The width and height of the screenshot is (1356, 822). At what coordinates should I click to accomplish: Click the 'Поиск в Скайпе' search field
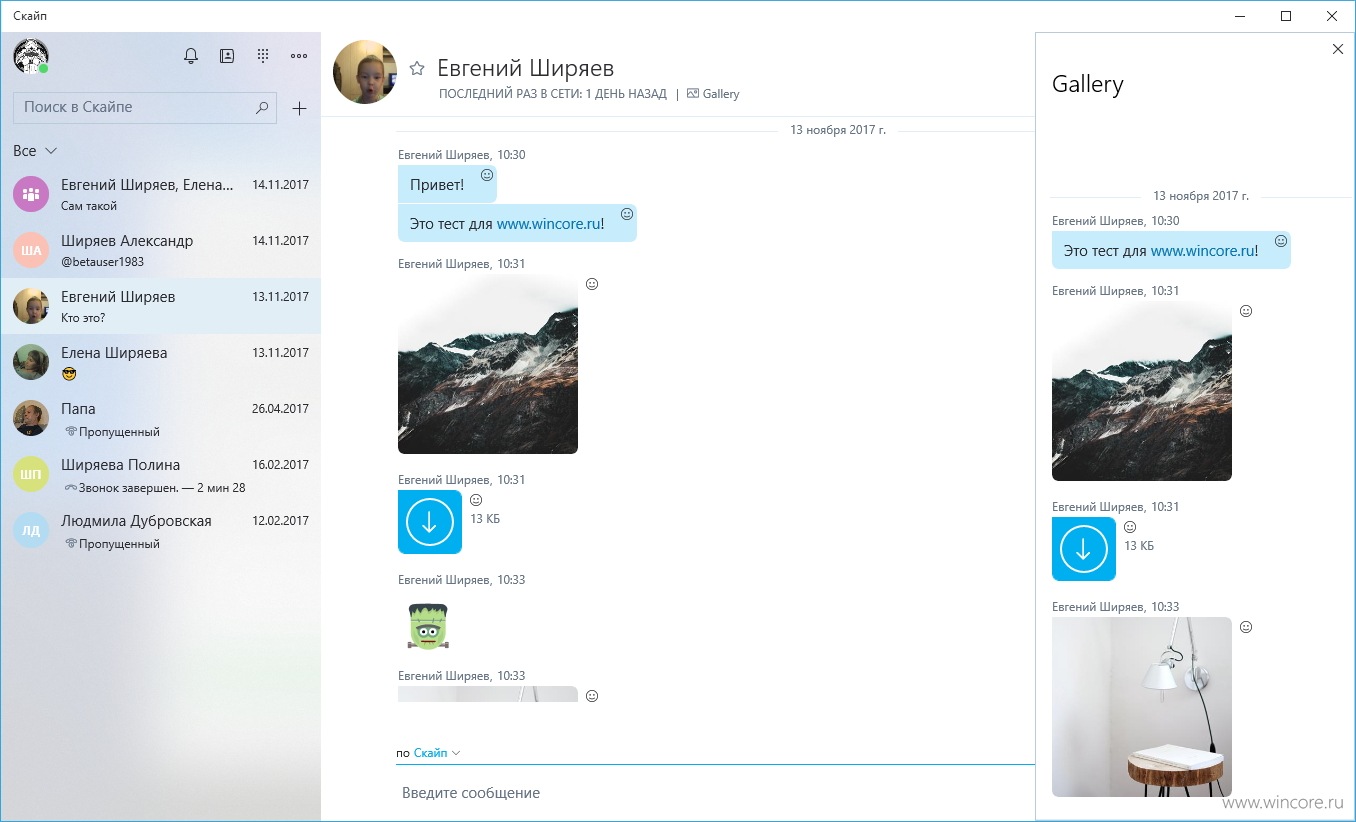[x=145, y=107]
